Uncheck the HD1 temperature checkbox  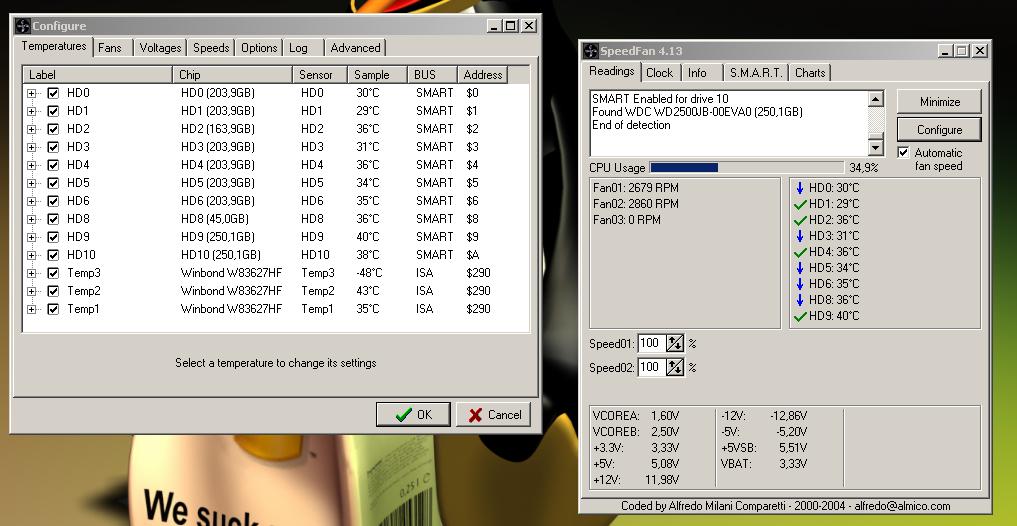(53, 112)
